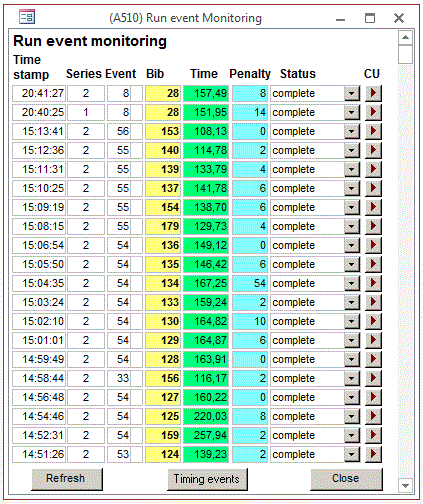
Task: Click the Refresh button
Action: tap(67, 479)
